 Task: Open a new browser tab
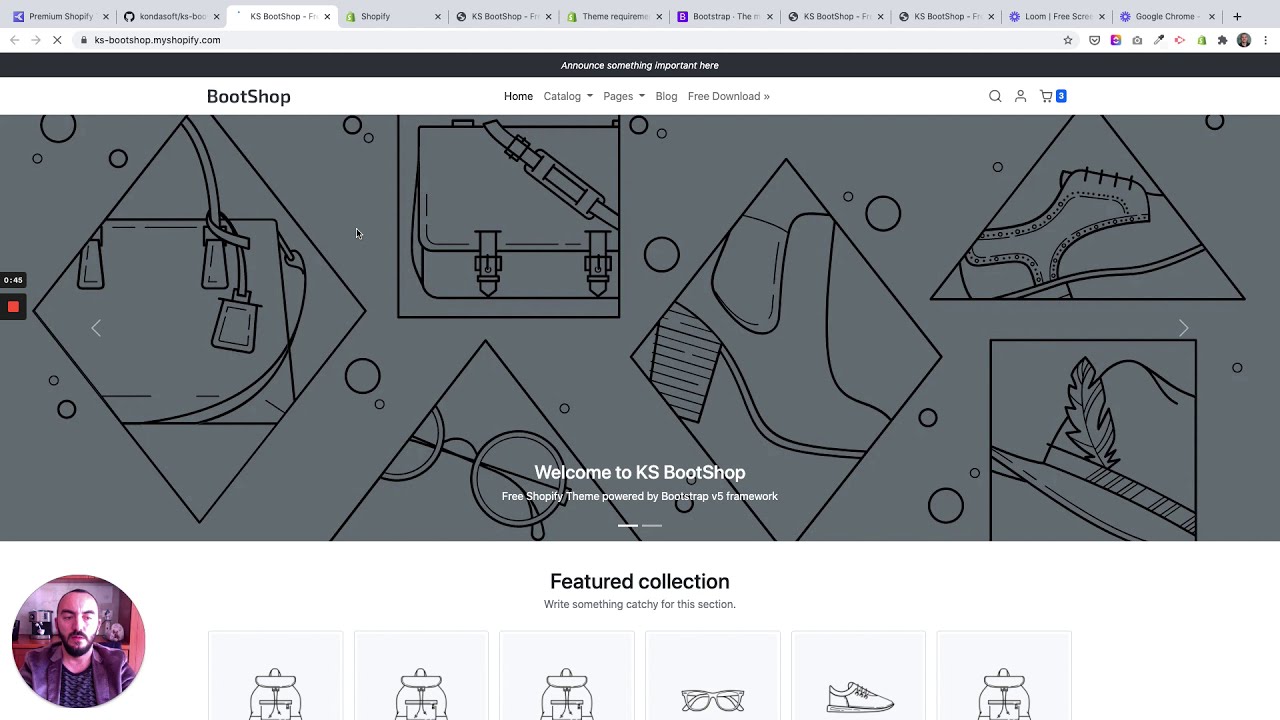coord(1237,16)
